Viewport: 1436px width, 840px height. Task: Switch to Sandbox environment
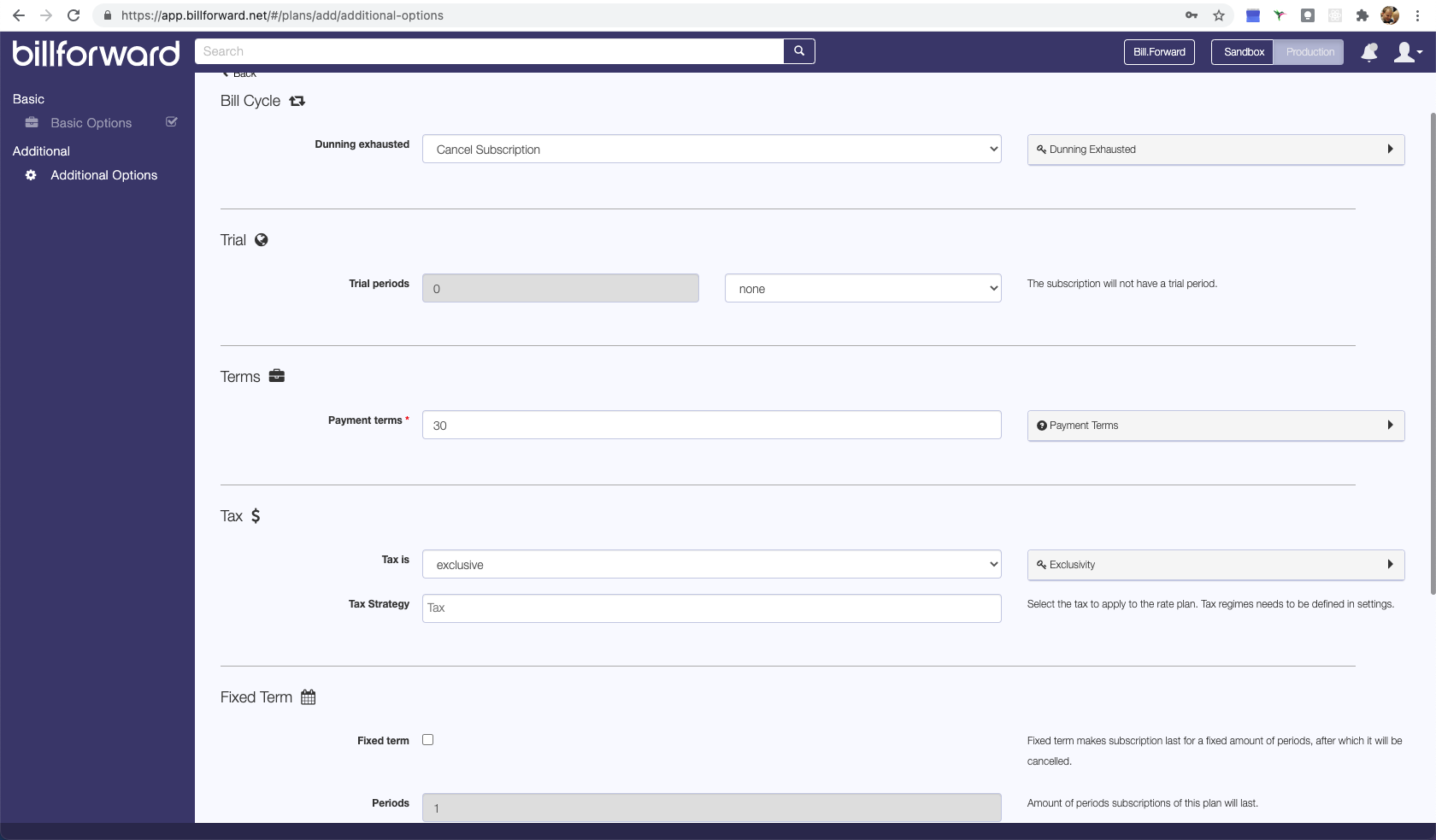coord(1244,52)
